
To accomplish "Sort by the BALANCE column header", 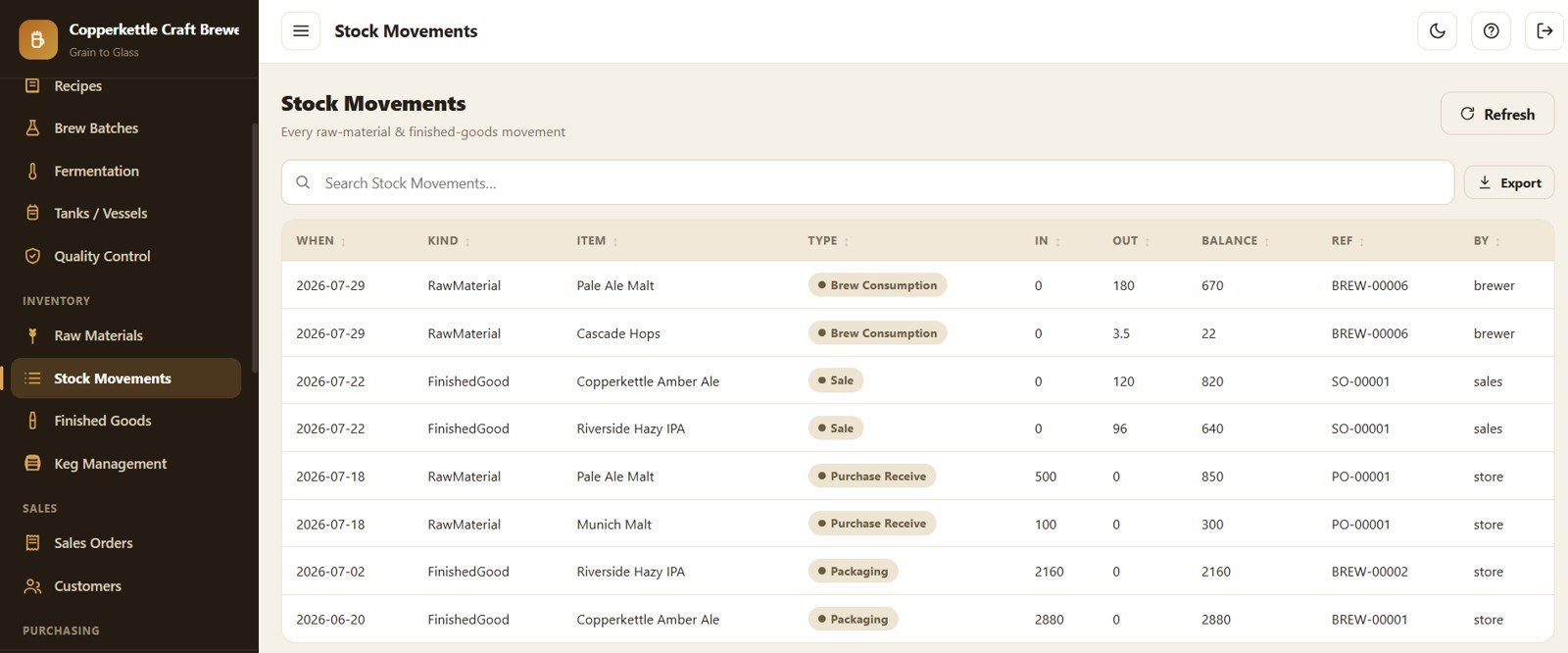I will click(1236, 241).
